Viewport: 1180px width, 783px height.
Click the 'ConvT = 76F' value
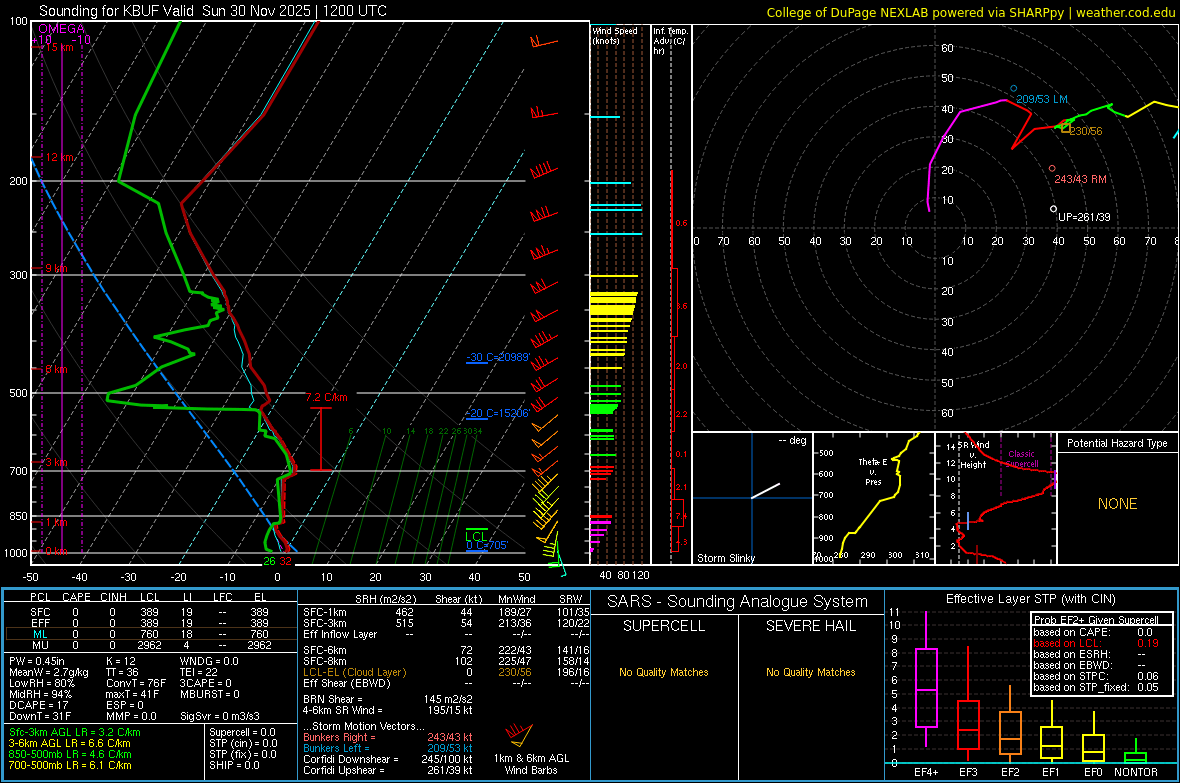pyautogui.click(x=135, y=683)
